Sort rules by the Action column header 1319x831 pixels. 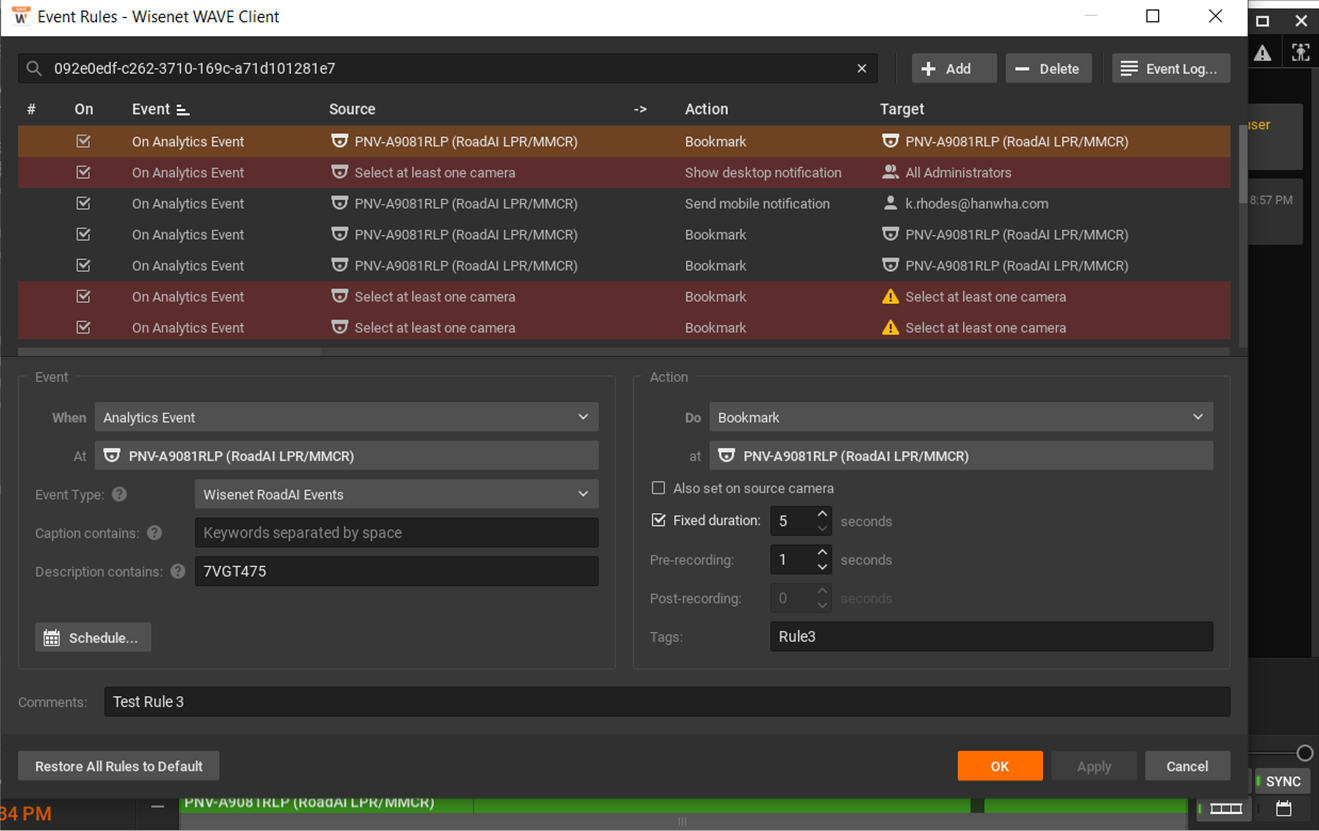pyautogui.click(x=706, y=109)
